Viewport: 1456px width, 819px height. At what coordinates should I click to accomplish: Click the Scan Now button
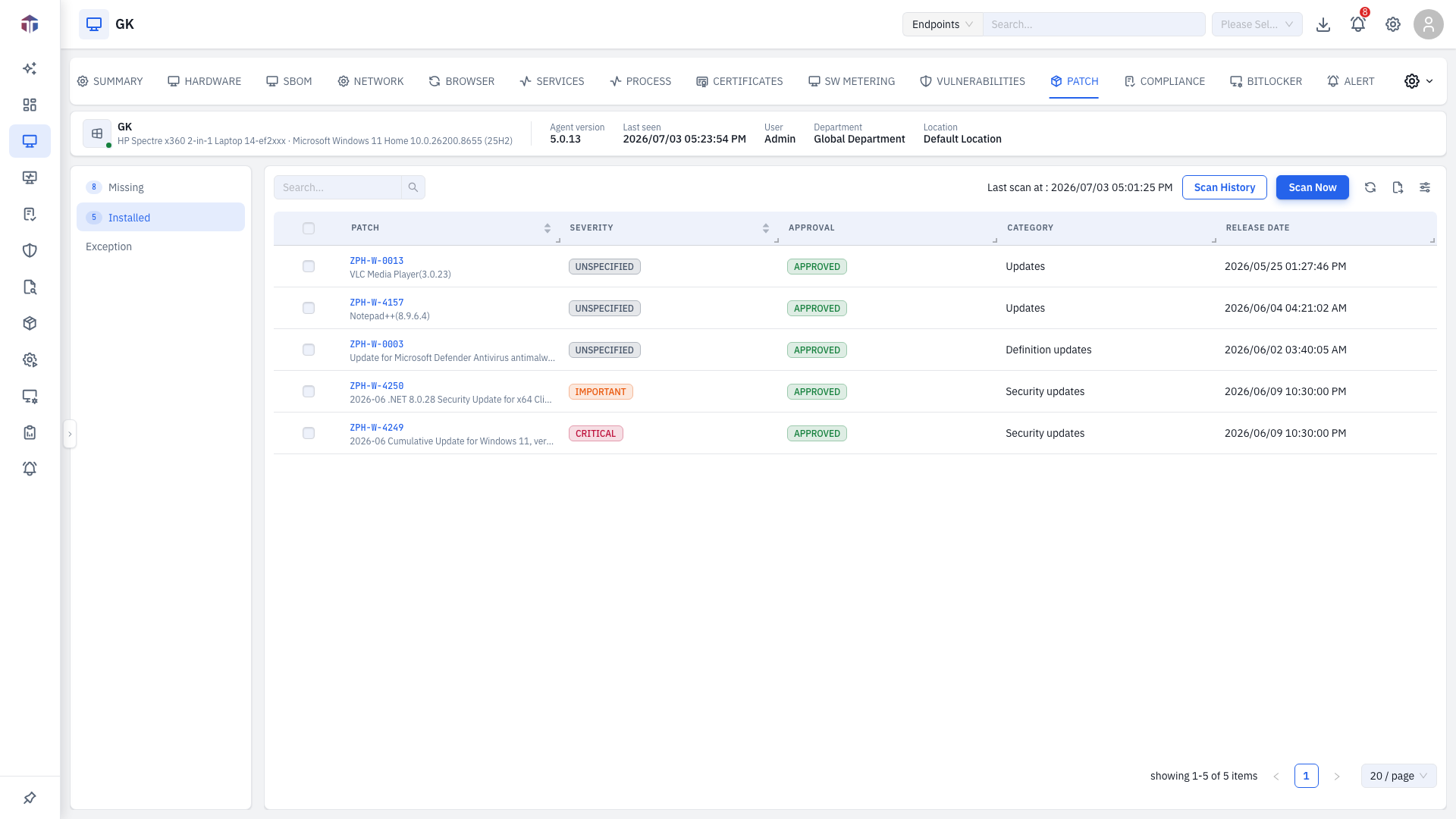1312,187
